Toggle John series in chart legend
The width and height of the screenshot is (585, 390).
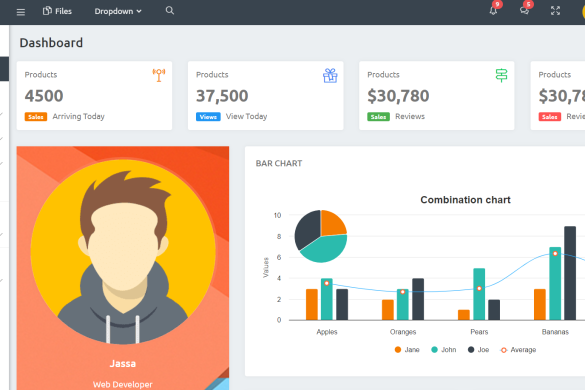[x=444, y=350]
